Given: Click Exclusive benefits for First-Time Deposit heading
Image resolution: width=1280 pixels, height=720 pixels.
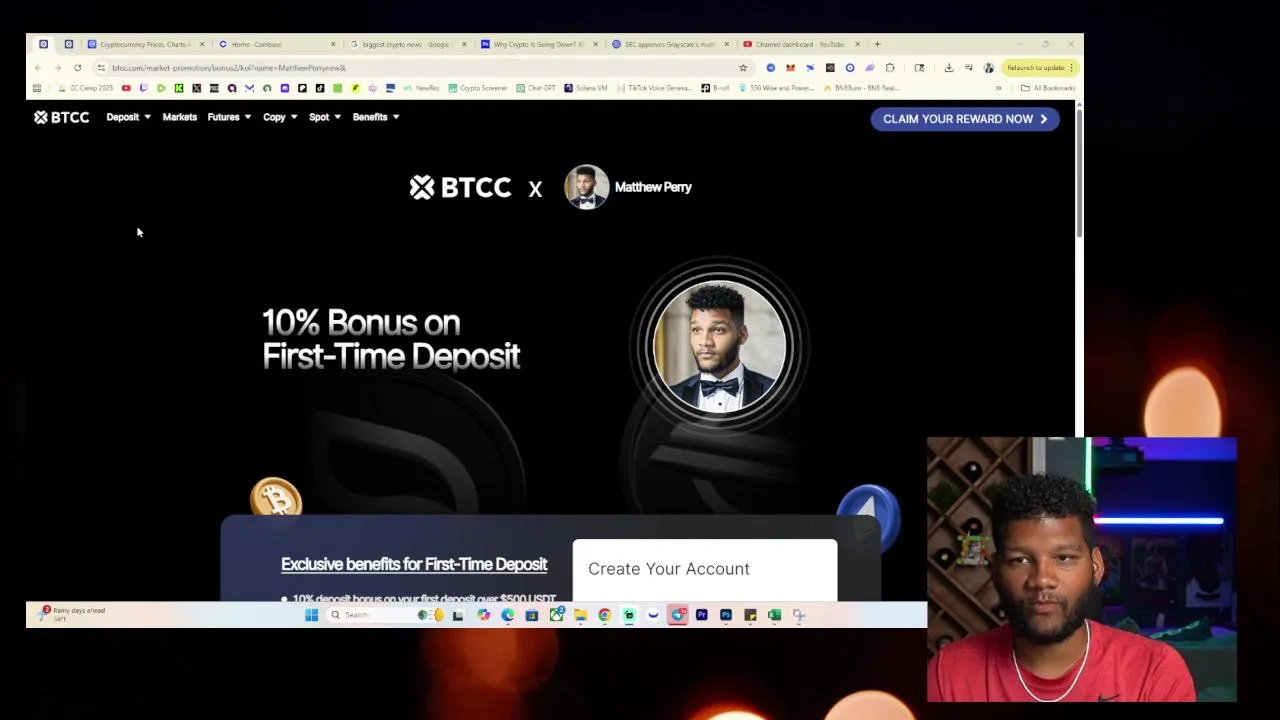Looking at the screenshot, I should click(414, 564).
